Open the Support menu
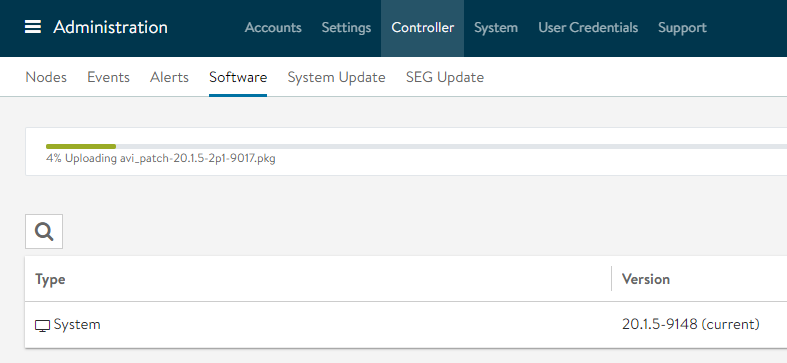This screenshot has width=787, height=363. (682, 27)
